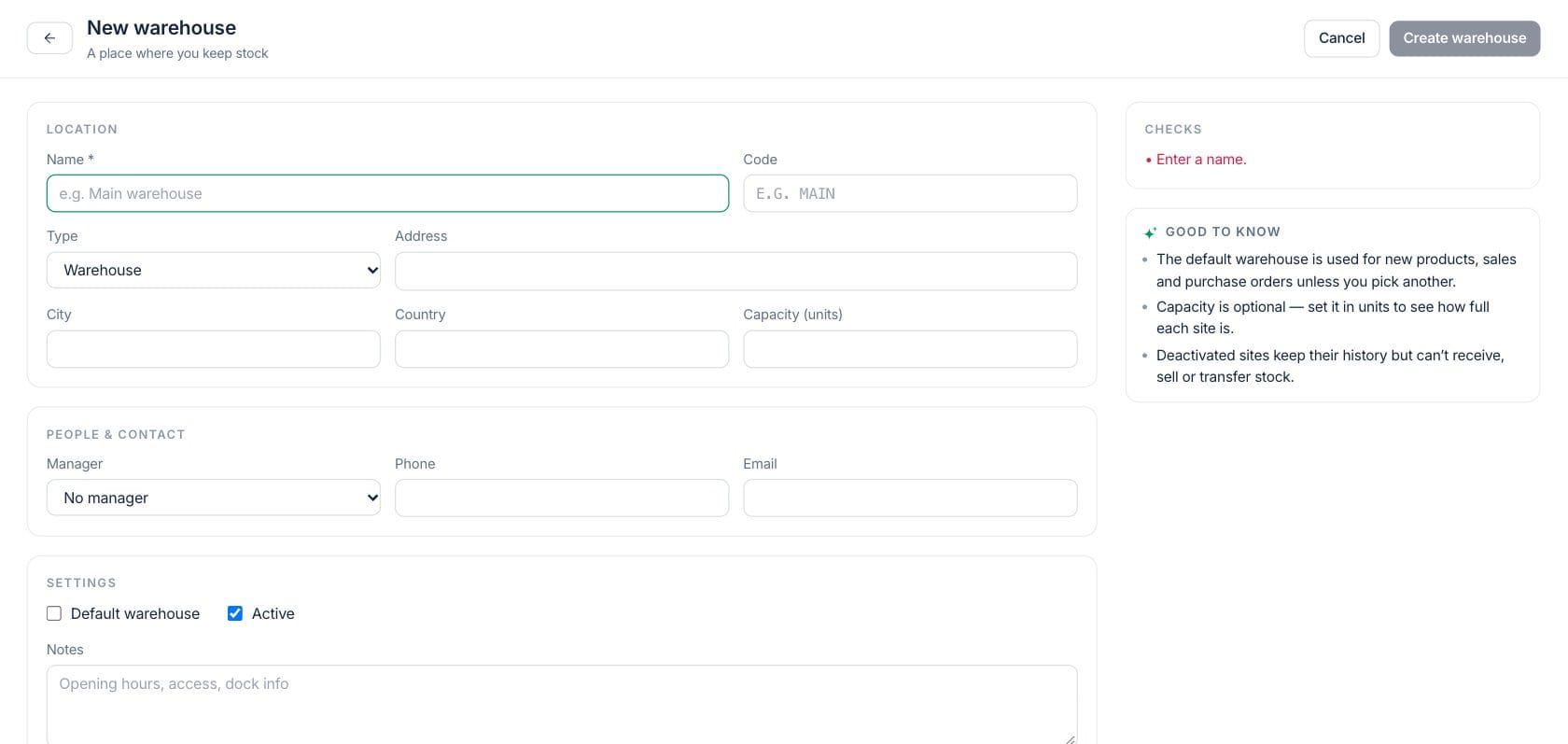Focus the warehouse Name input field
Viewport: 1568px width, 744px height.
tap(387, 193)
